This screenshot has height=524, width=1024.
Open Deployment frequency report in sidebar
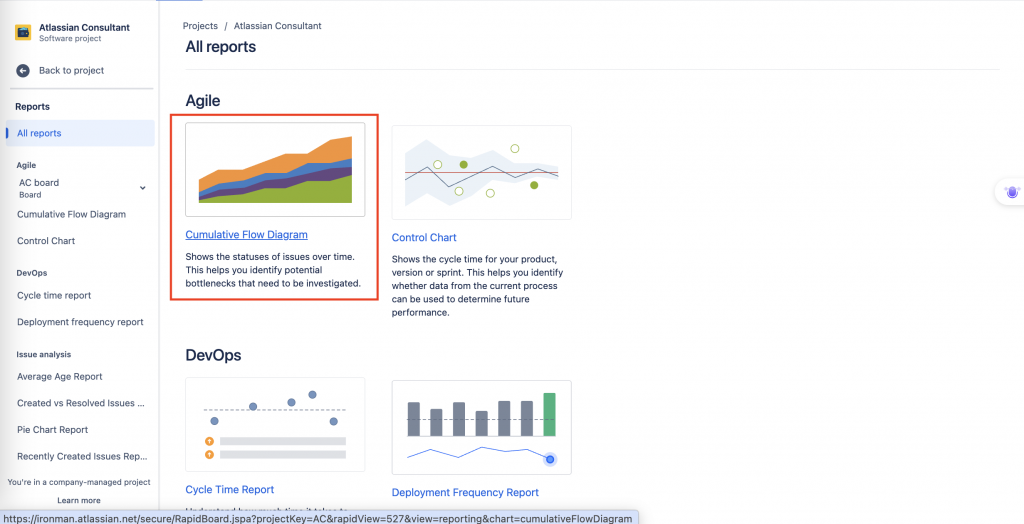click(80, 322)
